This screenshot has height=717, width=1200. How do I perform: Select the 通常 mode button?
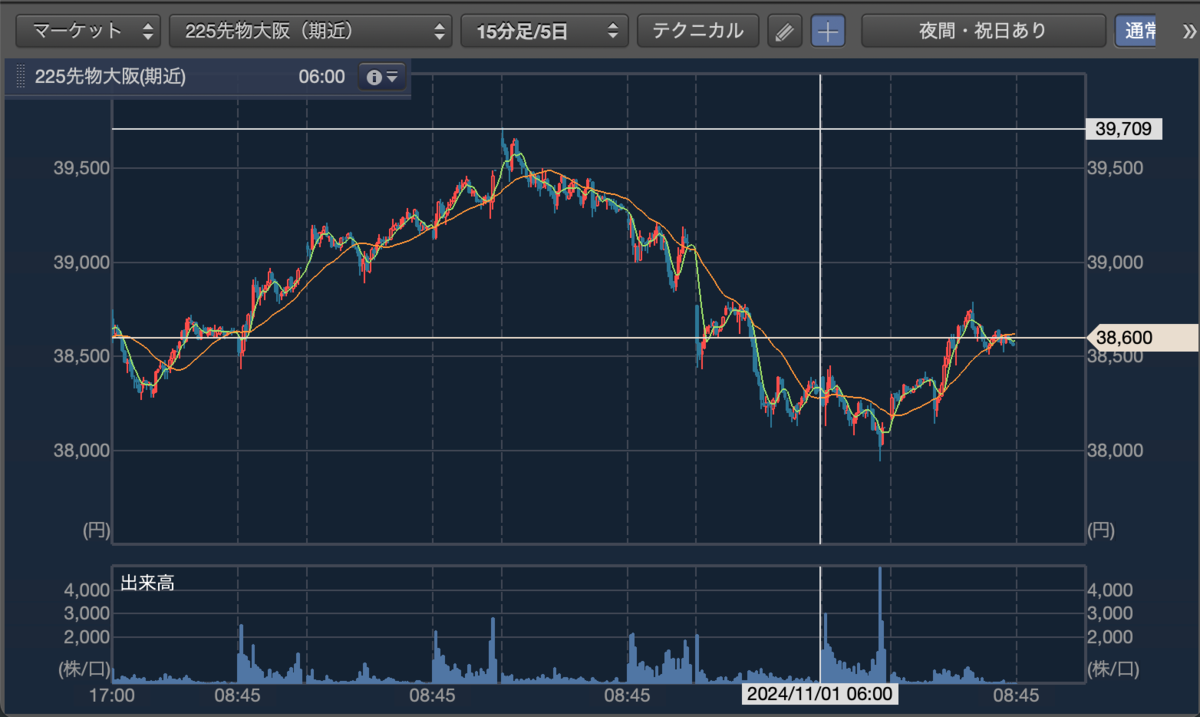coord(1136,31)
